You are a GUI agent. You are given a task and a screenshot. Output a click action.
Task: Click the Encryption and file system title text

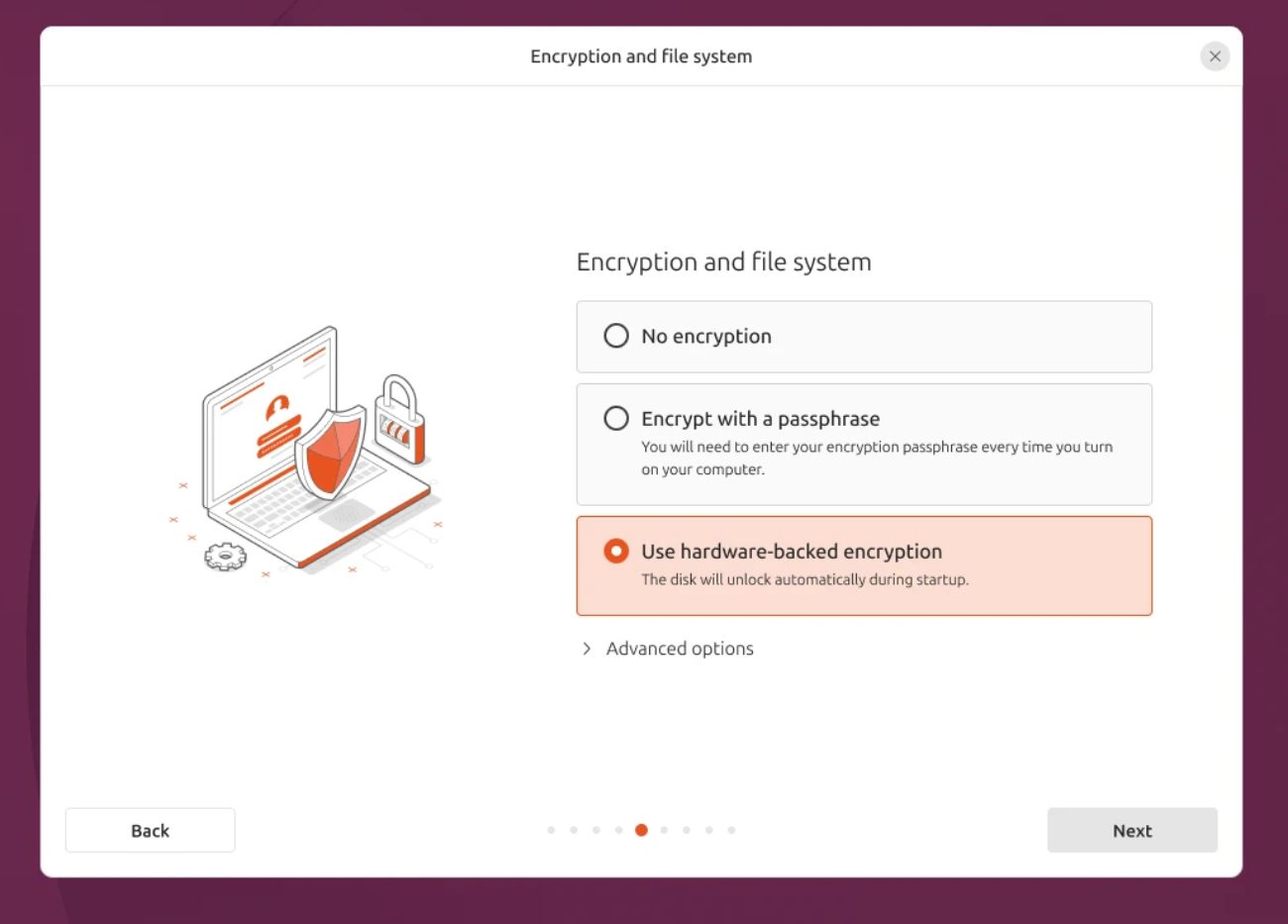[x=723, y=261]
